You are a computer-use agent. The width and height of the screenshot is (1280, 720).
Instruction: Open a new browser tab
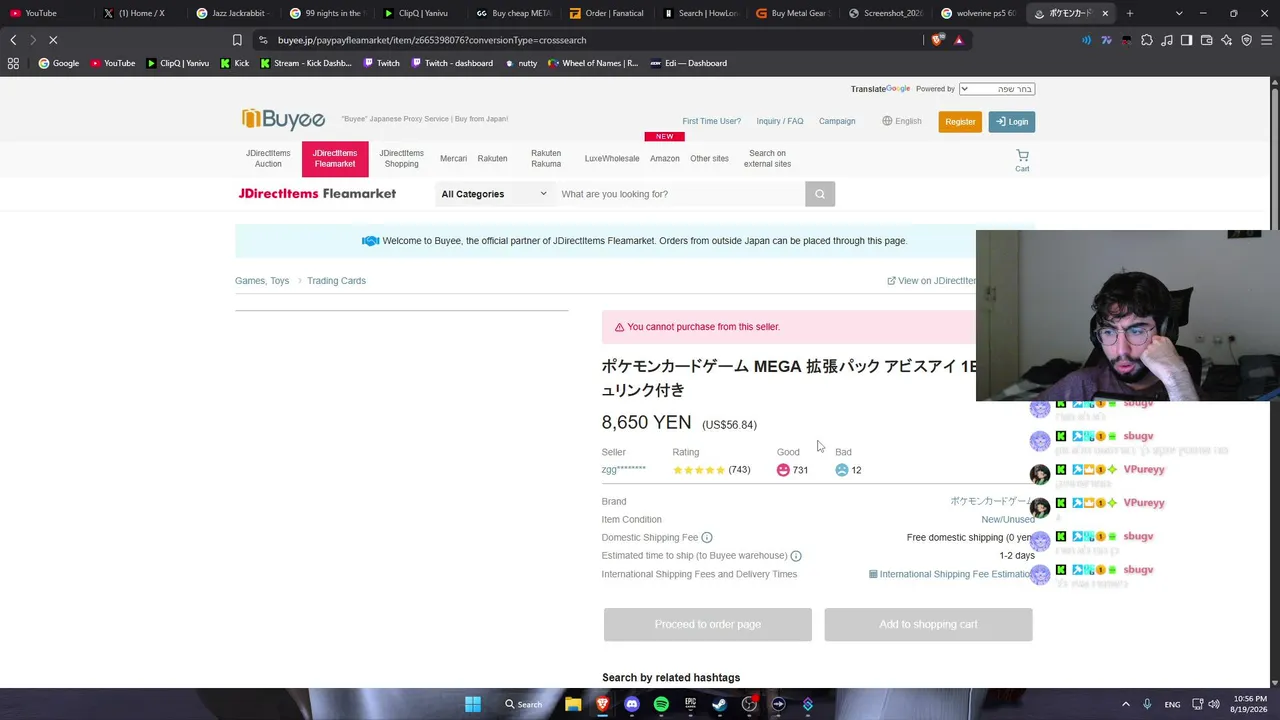(1130, 13)
